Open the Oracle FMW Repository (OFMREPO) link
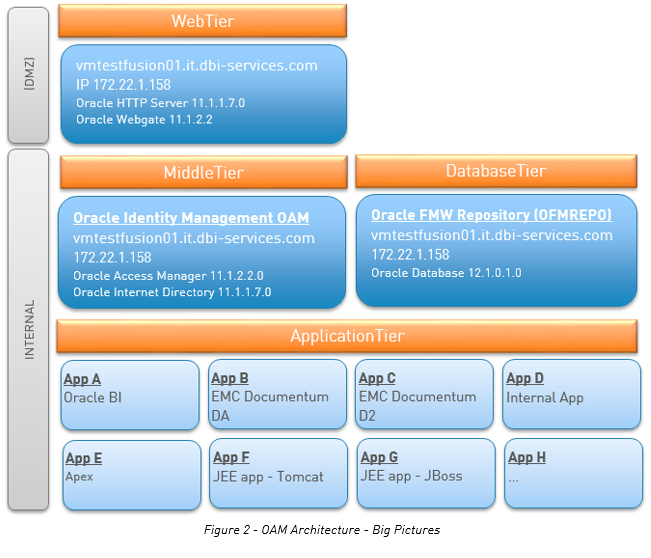Image resolution: width=651 pixels, height=558 pixels. [x=491, y=215]
